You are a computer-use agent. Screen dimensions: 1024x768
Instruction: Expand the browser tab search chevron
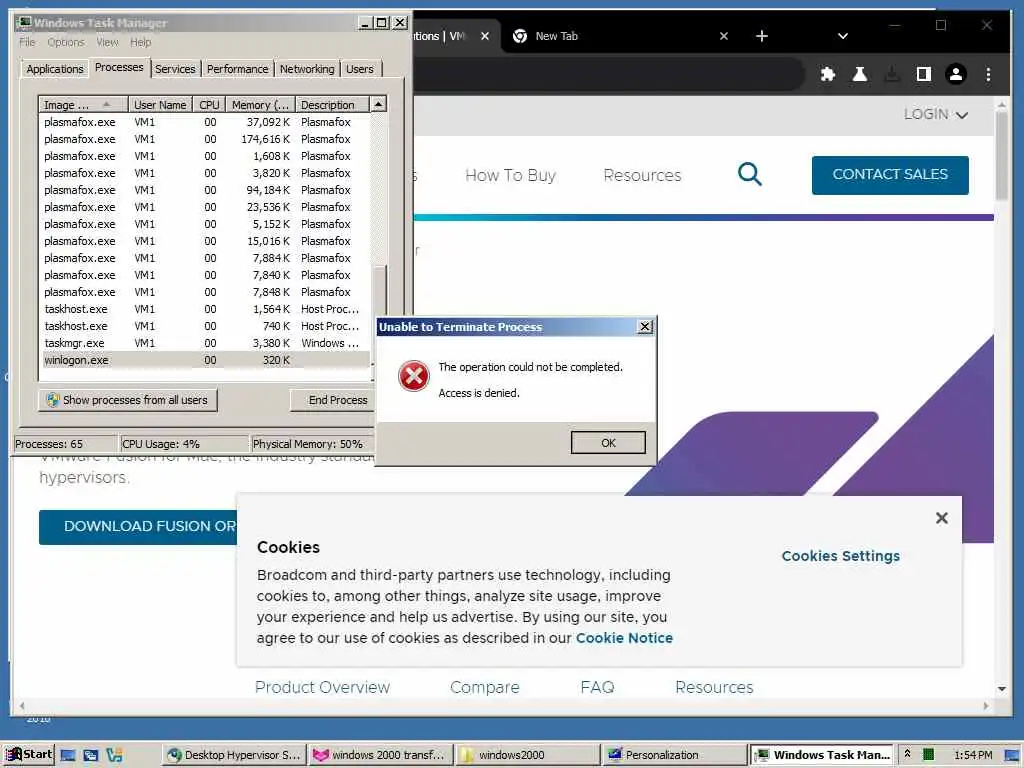(842, 36)
